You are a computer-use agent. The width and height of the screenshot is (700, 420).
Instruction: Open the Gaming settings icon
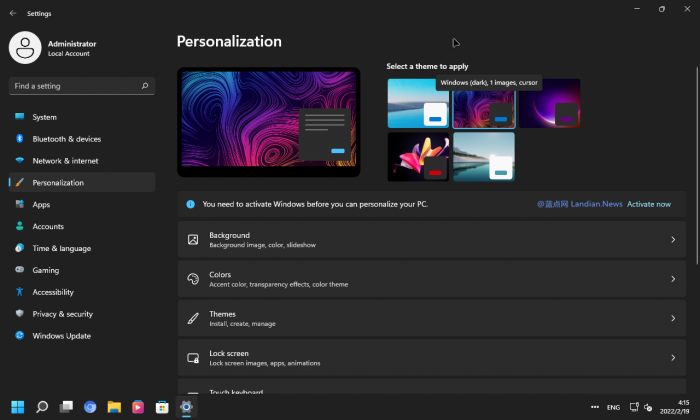19,270
